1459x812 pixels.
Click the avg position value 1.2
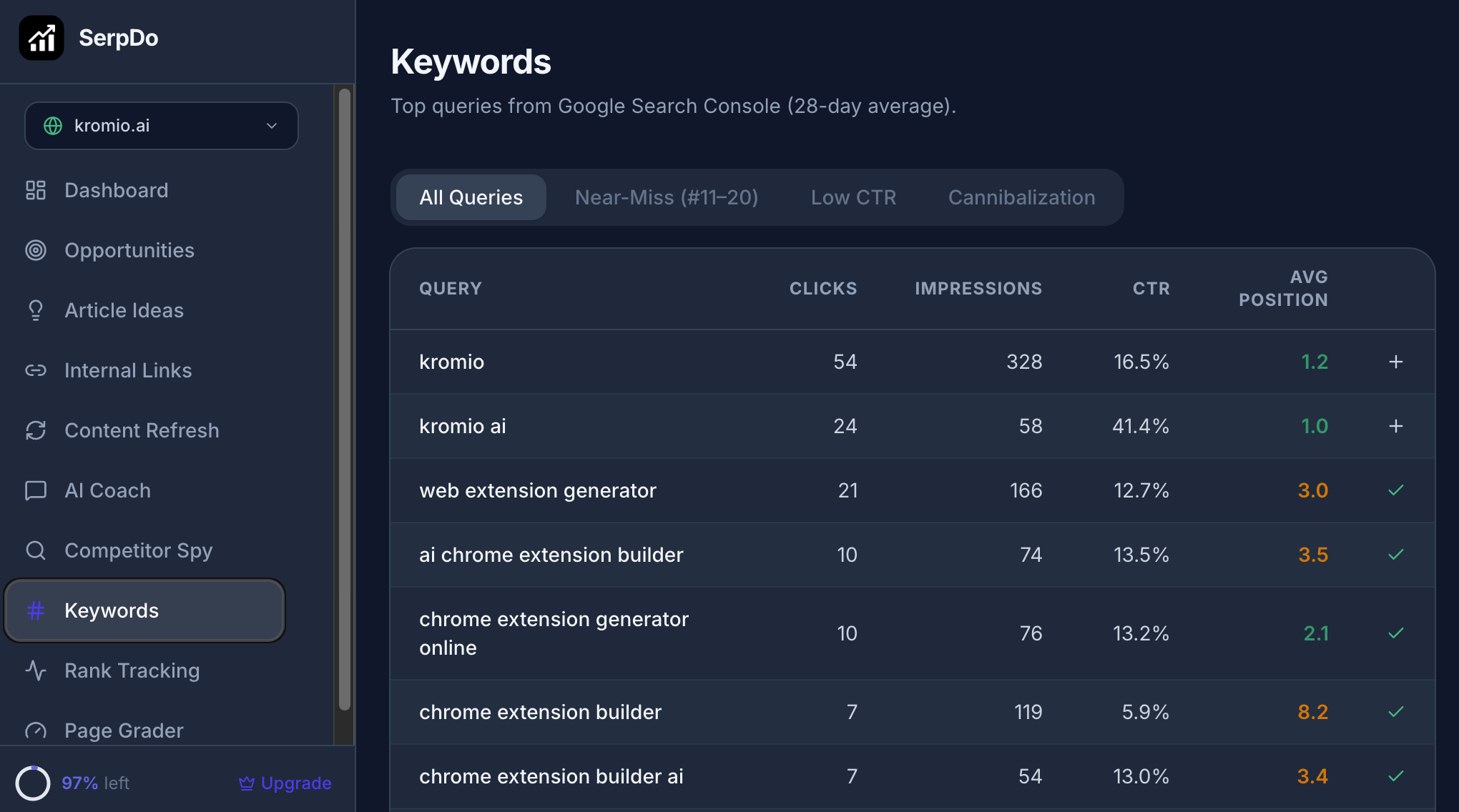(1315, 362)
